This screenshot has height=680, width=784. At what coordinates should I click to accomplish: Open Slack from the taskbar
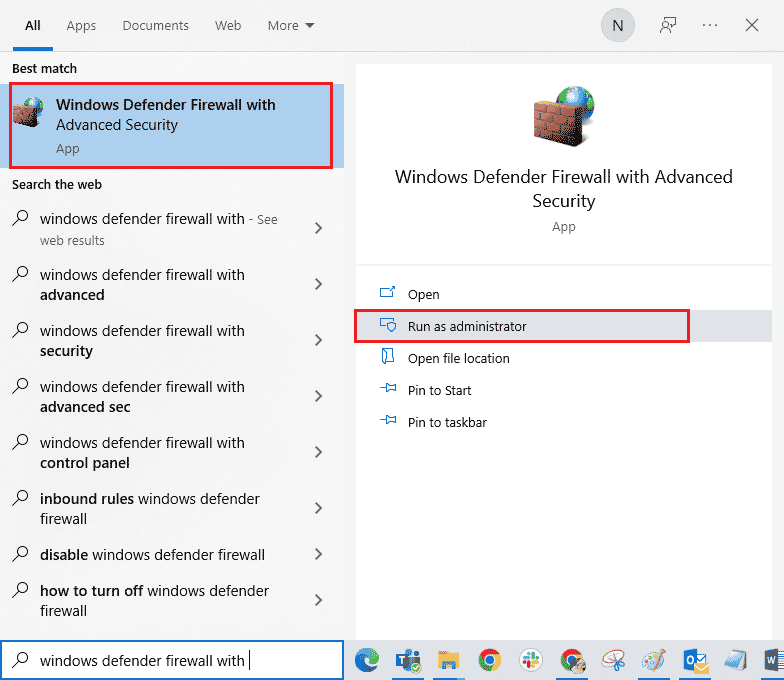(530, 660)
